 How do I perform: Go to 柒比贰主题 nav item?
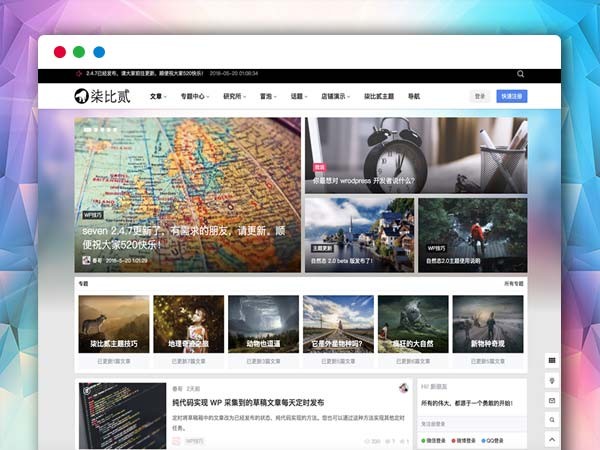[x=378, y=97]
